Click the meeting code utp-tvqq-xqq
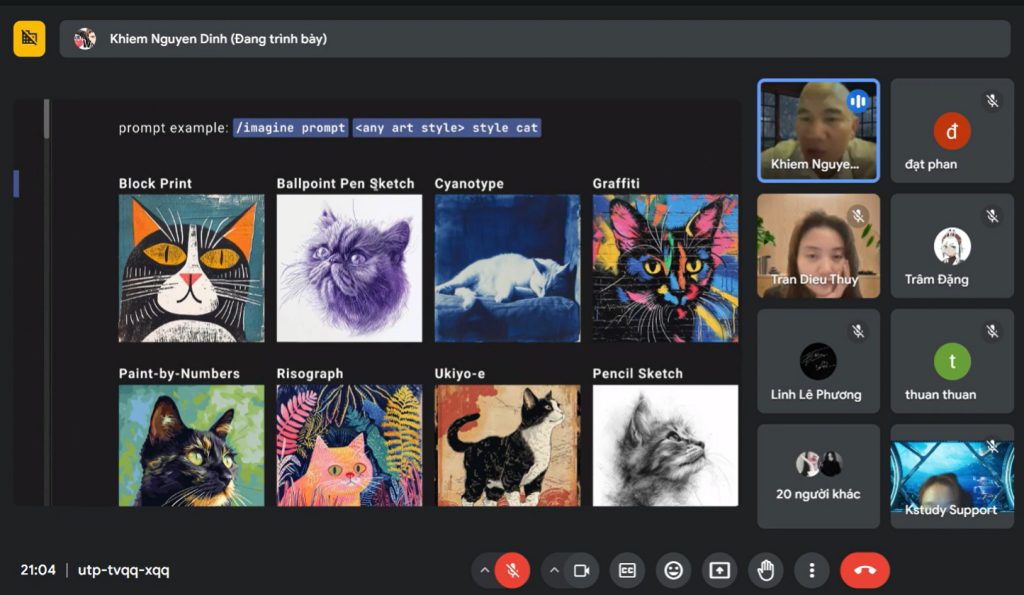Image resolution: width=1024 pixels, height=595 pixels. (124, 570)
